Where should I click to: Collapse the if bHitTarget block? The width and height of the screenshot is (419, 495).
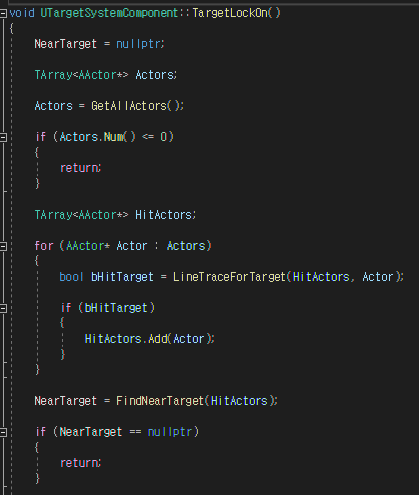click(3, 308)
